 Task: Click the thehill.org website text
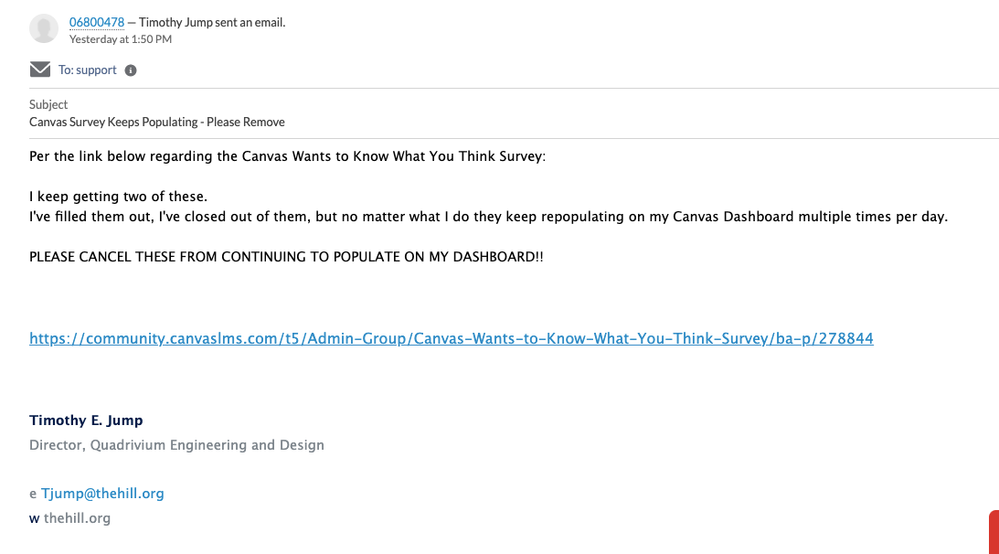coord(77,518)
